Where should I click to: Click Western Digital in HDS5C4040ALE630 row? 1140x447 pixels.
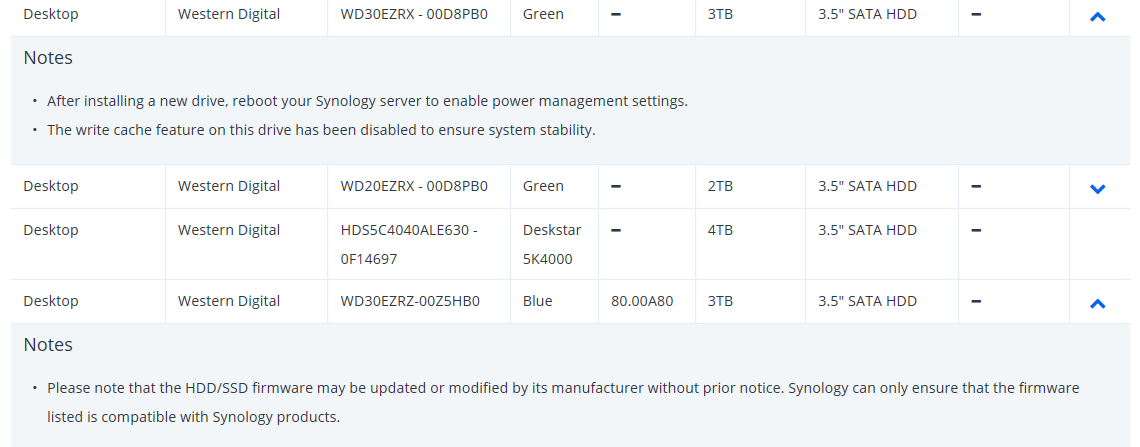click(x=228, y=230)
